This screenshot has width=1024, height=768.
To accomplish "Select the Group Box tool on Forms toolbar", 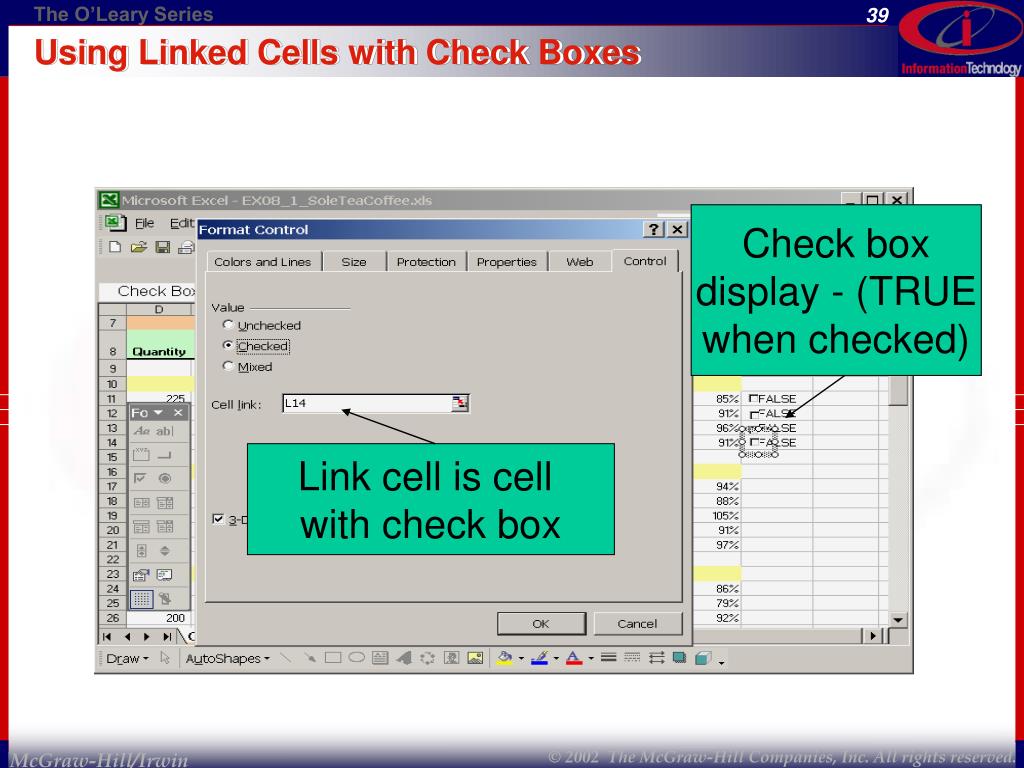I will (x=142, y=455).
